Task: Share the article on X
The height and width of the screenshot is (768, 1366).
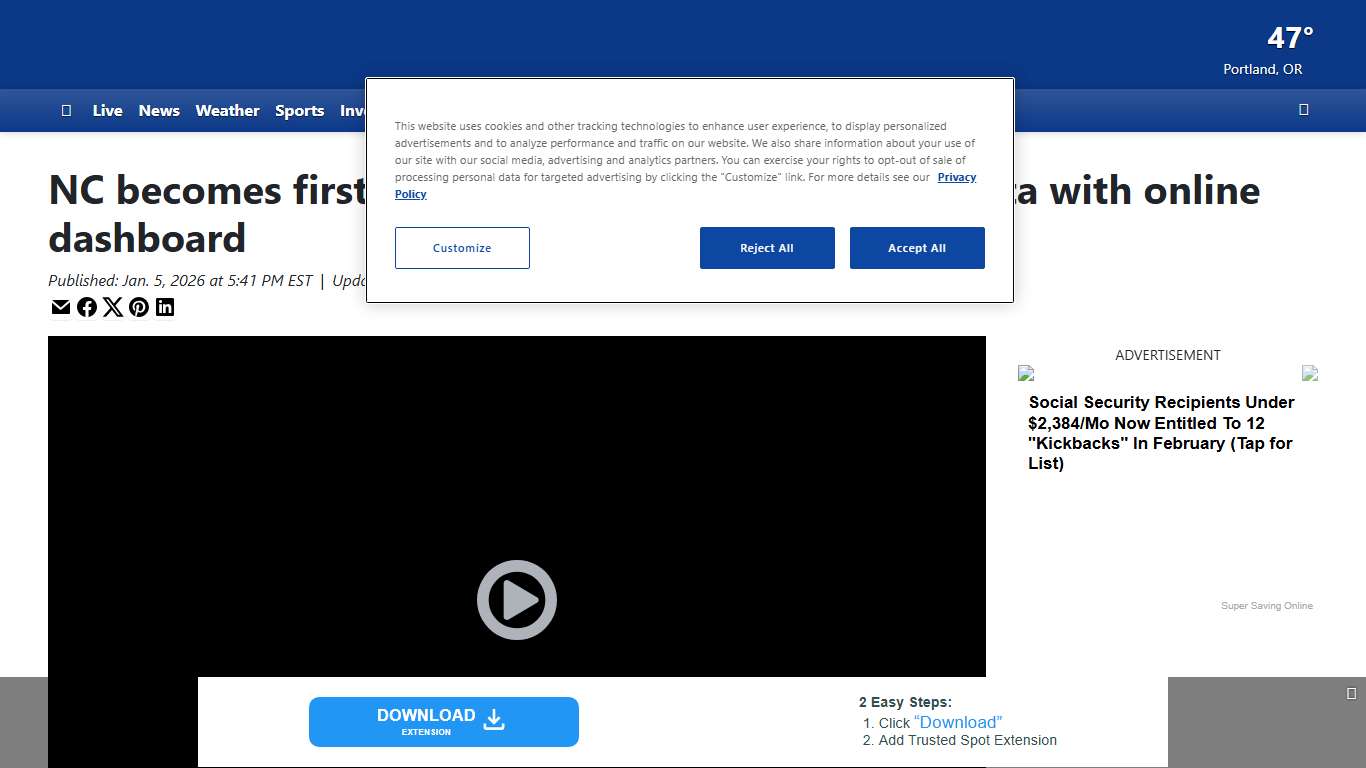Action: (113, 307)
